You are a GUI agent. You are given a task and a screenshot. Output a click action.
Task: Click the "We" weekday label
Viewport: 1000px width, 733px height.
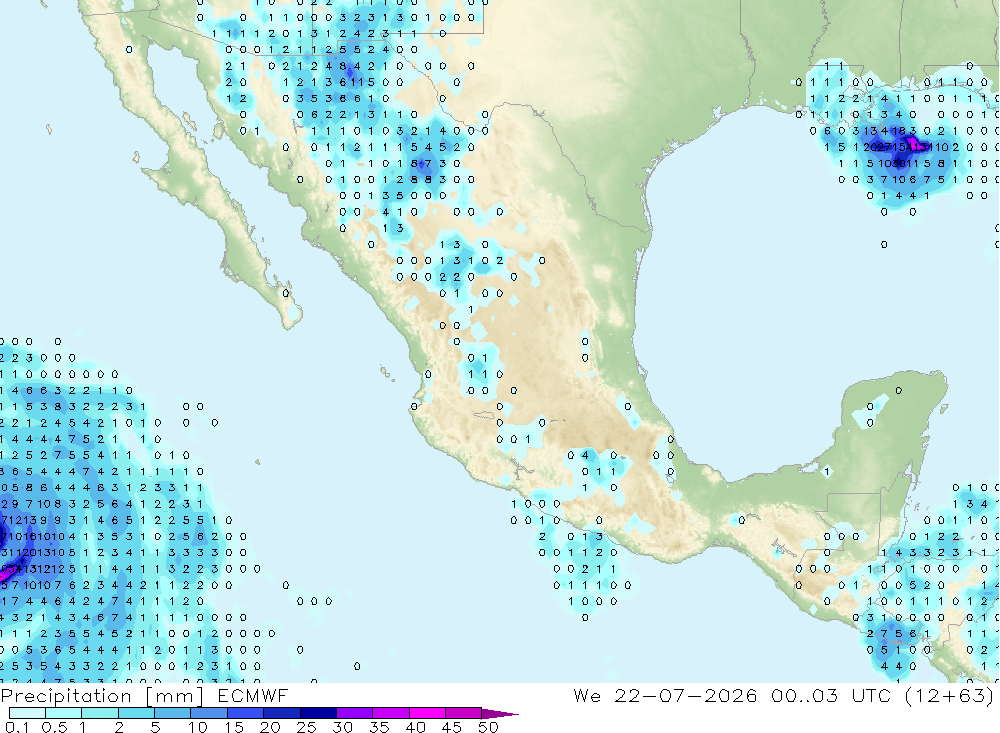coord(587,695)
